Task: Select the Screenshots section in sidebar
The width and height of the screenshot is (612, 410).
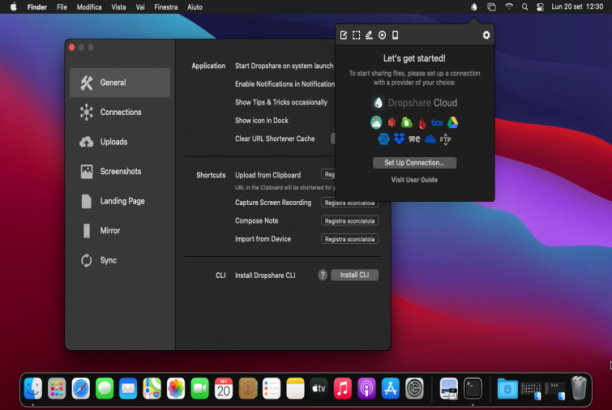Action: 120,171
